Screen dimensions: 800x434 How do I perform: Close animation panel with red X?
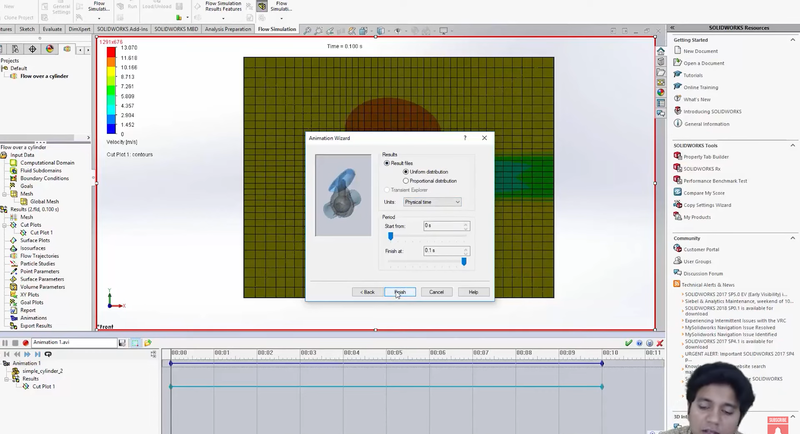(660, 343)
